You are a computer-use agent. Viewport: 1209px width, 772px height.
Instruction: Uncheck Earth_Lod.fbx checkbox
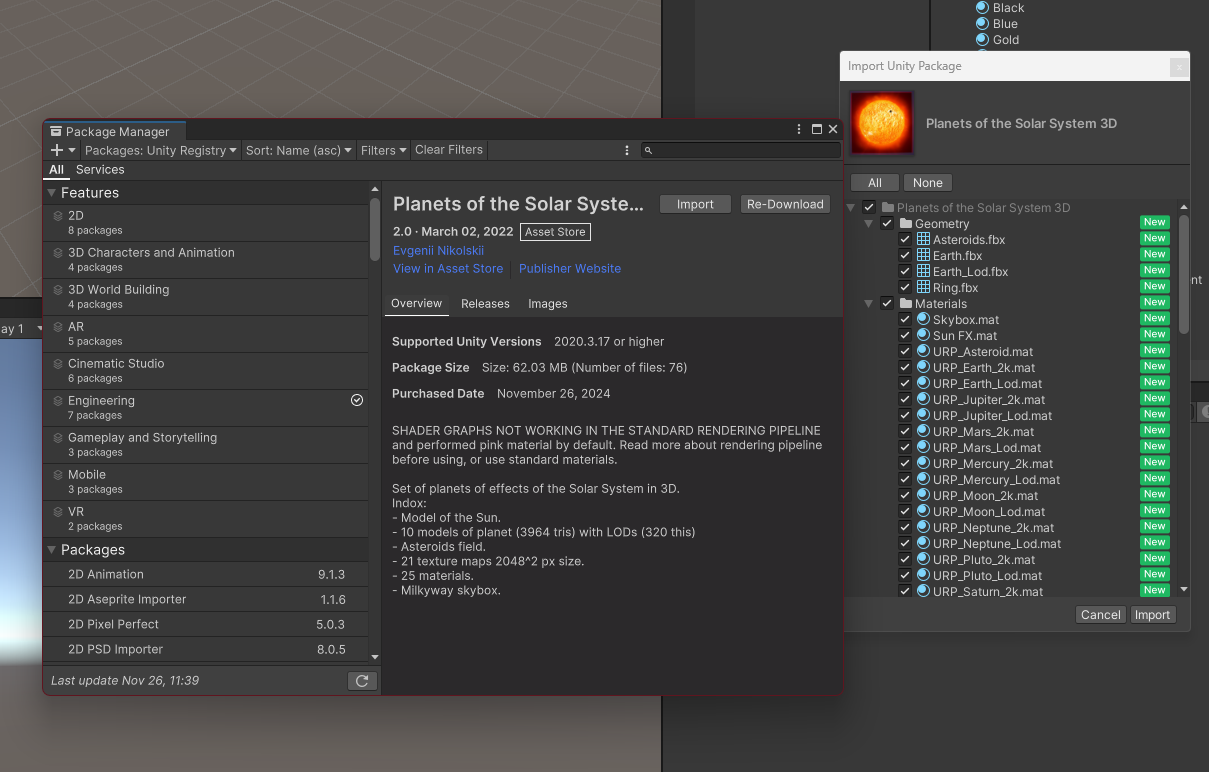pos(905,271)
